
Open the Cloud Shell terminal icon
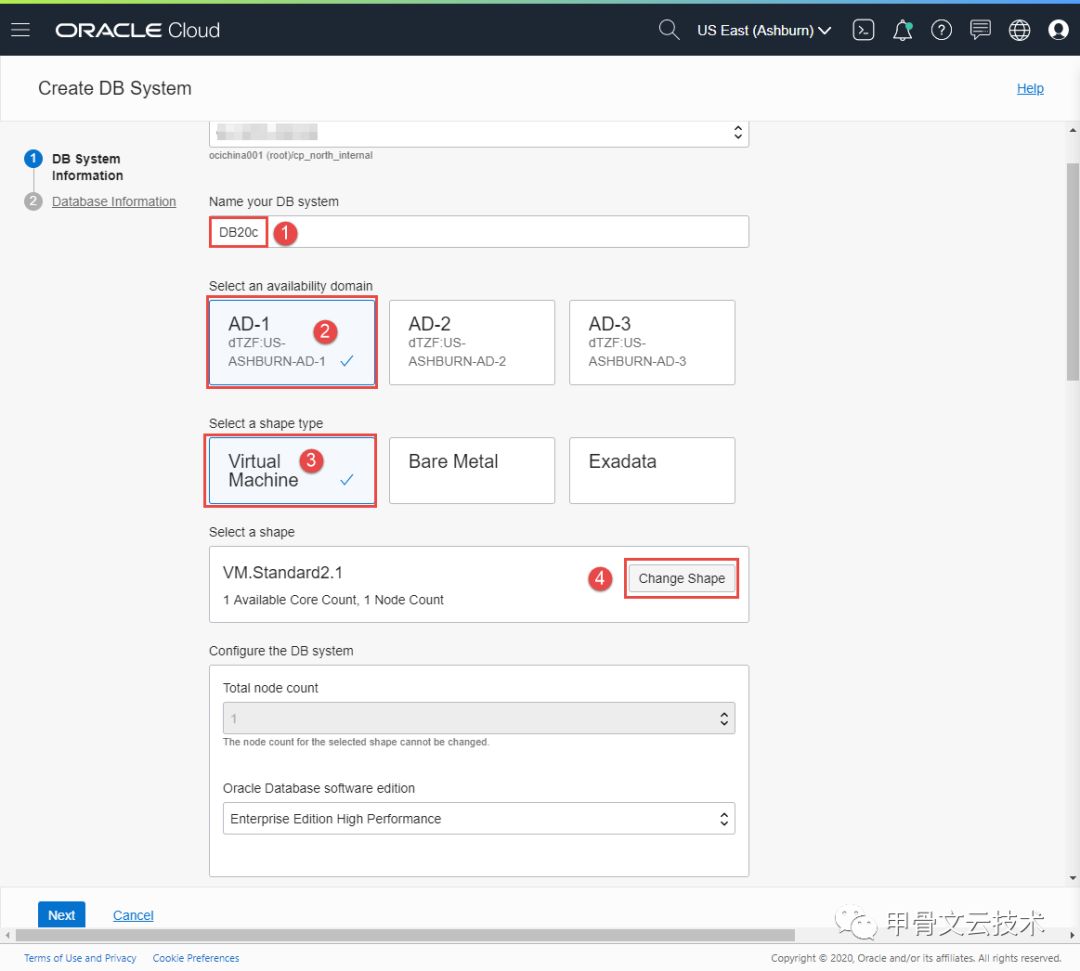click(863, 30)
